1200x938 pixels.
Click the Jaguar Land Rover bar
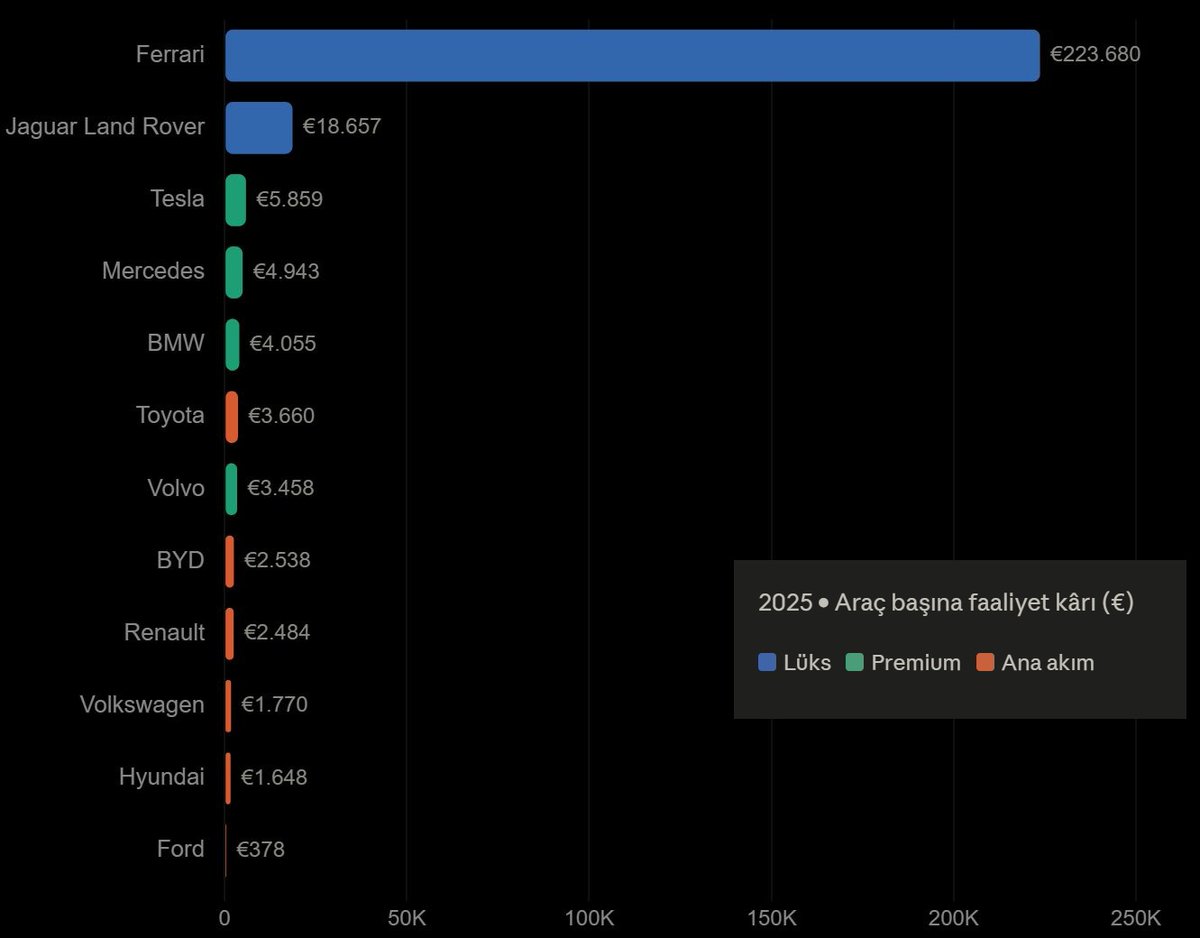click(x=259, y=127)
